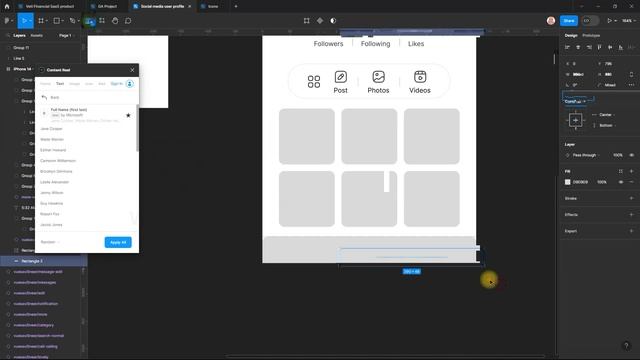The height and width of the screenshot is (360, 640).
Task: Add an export setting
Action: (631, 231)
